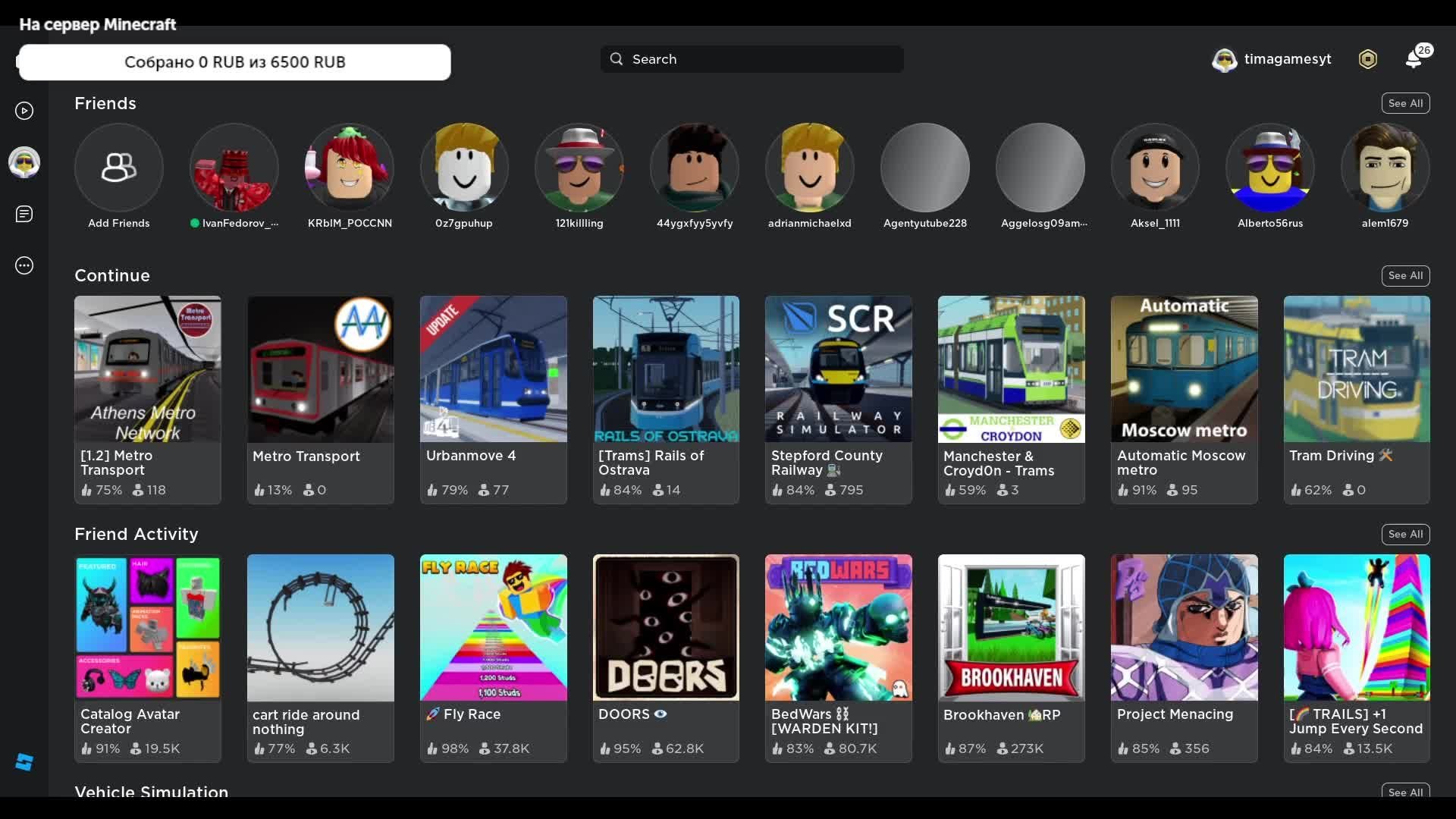Click See All for Continue section

(1404, 275)
